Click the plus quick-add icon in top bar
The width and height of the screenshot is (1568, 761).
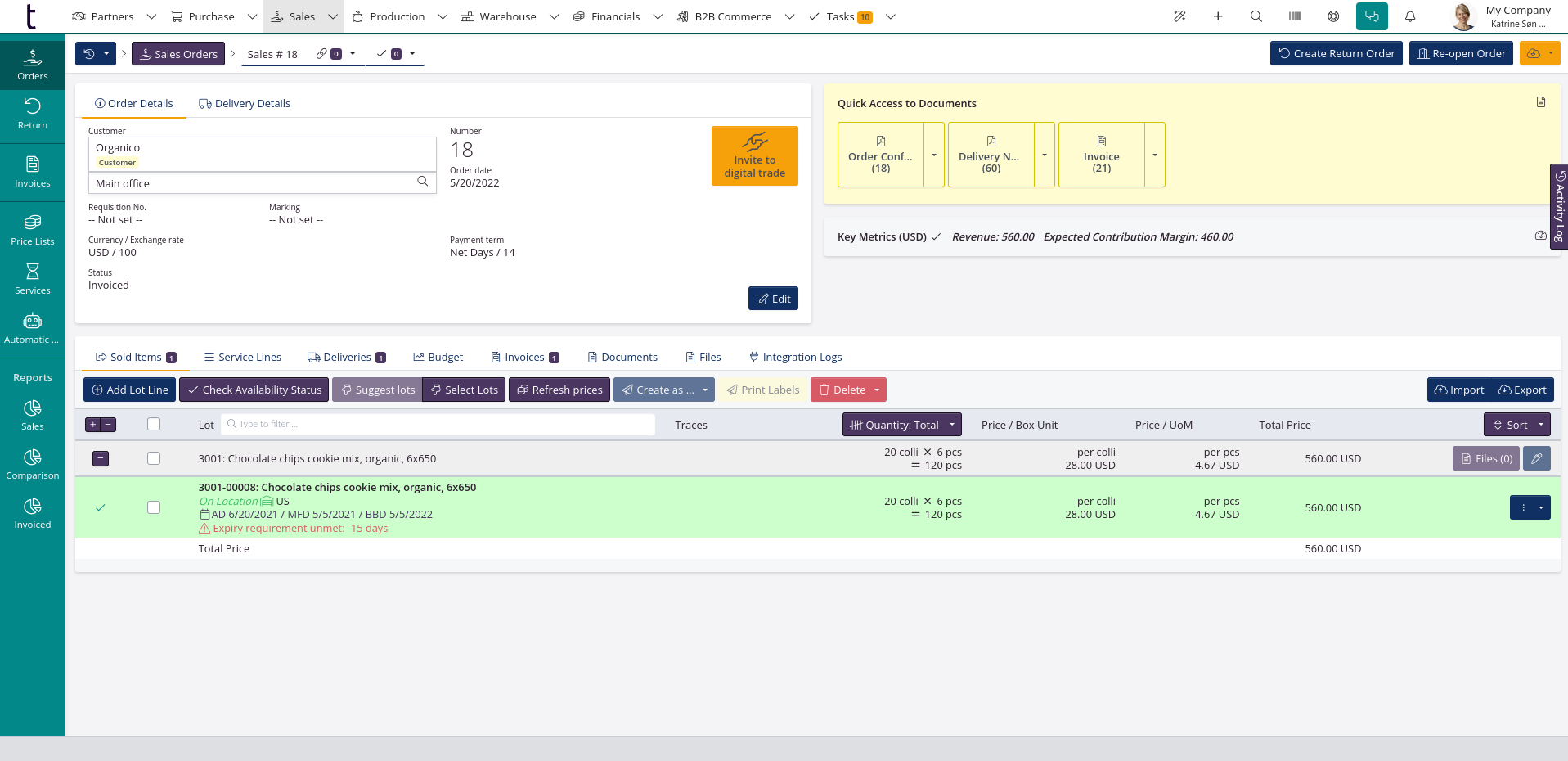pos(1217,16)
